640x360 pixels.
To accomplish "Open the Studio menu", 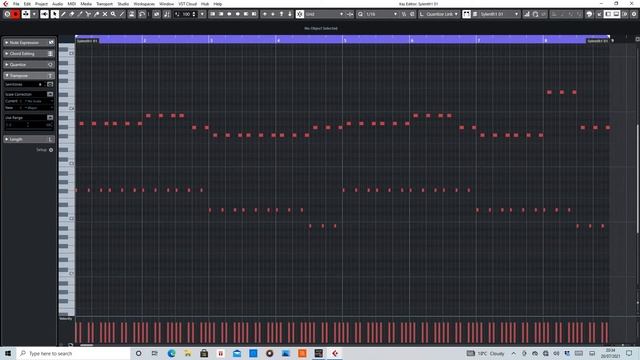I will [123, 4].
